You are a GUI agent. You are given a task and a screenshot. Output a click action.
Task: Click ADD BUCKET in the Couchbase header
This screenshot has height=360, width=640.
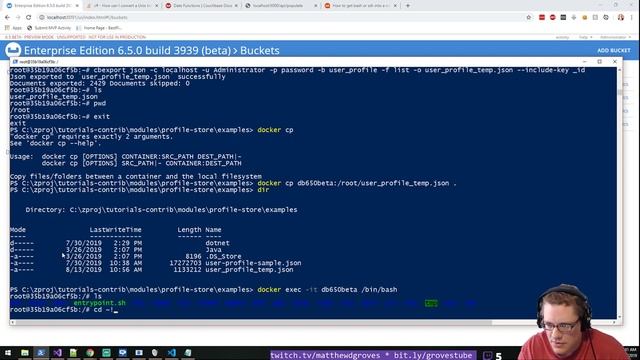(x=613, y=50)
